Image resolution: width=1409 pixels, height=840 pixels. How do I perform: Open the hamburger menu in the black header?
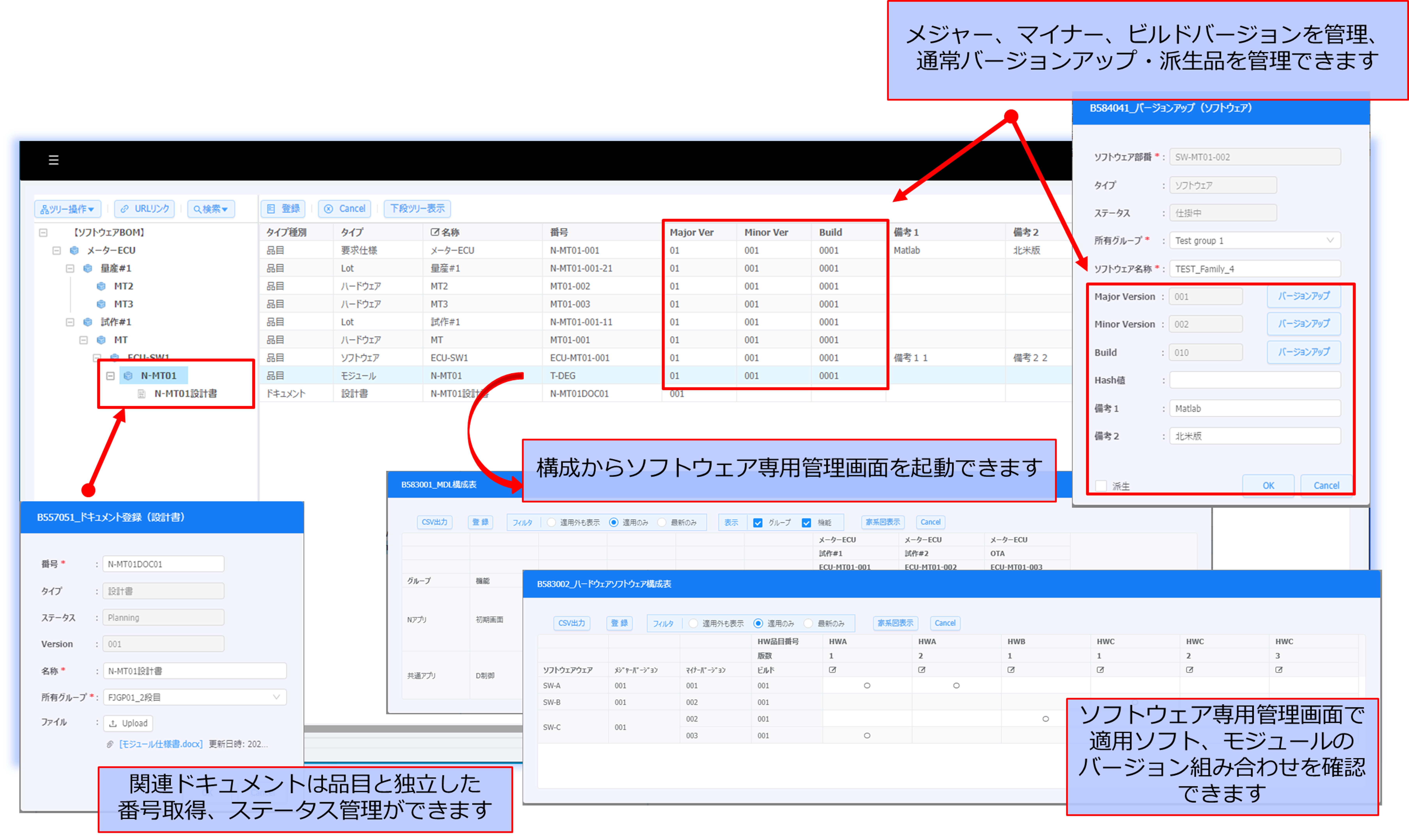click(54, 160)
